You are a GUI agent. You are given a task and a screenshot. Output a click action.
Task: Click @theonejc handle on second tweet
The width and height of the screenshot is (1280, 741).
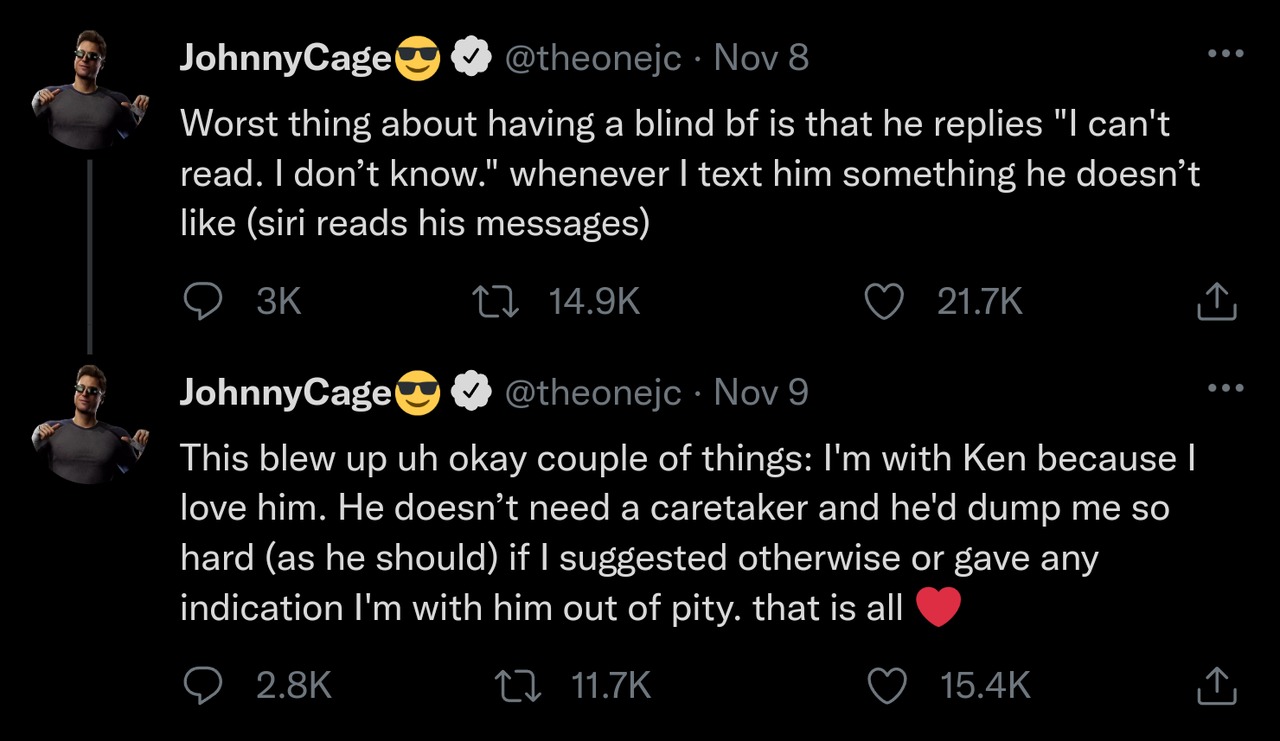[x=593, y=392]
